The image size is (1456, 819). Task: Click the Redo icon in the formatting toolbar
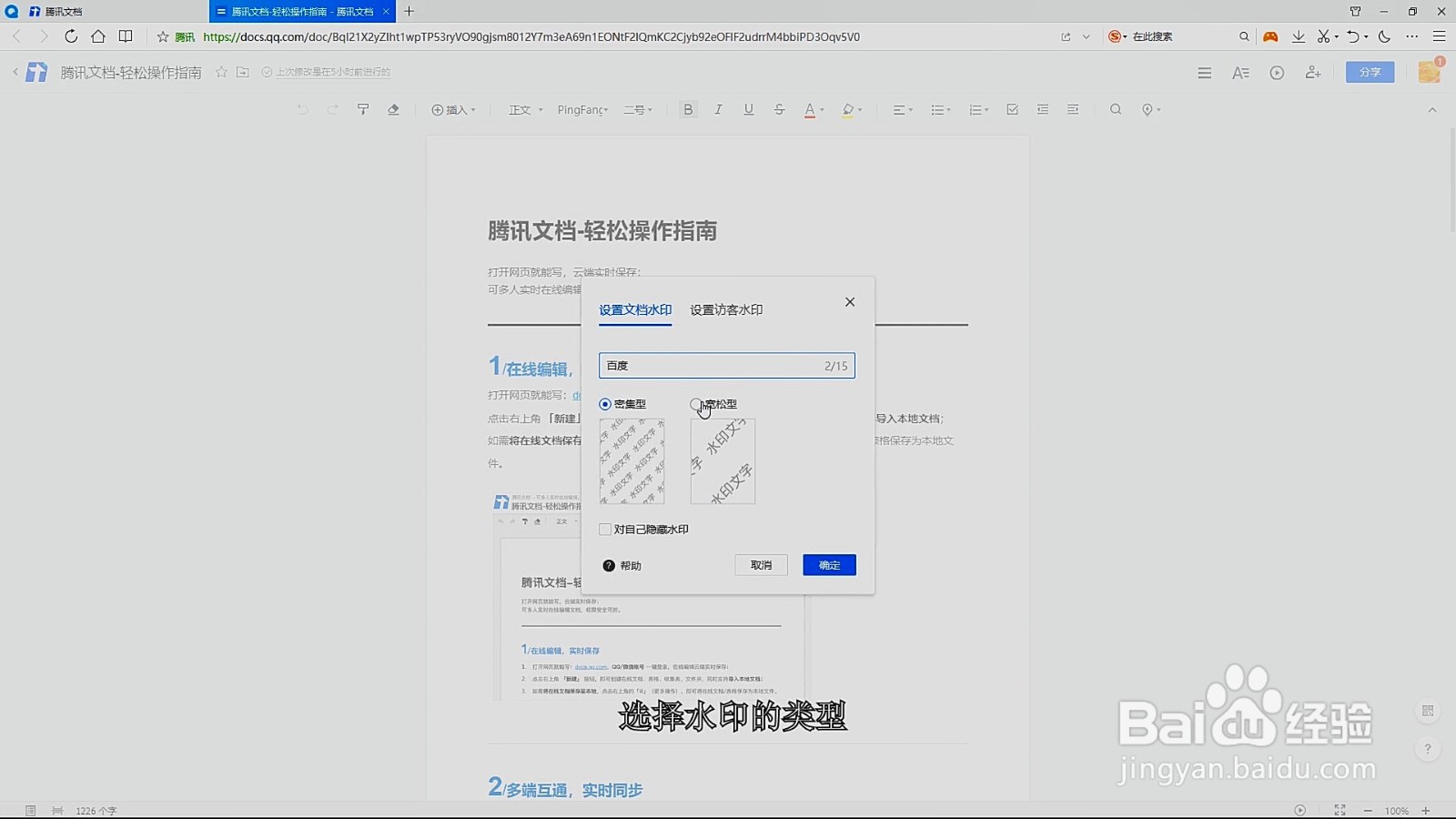332,110
